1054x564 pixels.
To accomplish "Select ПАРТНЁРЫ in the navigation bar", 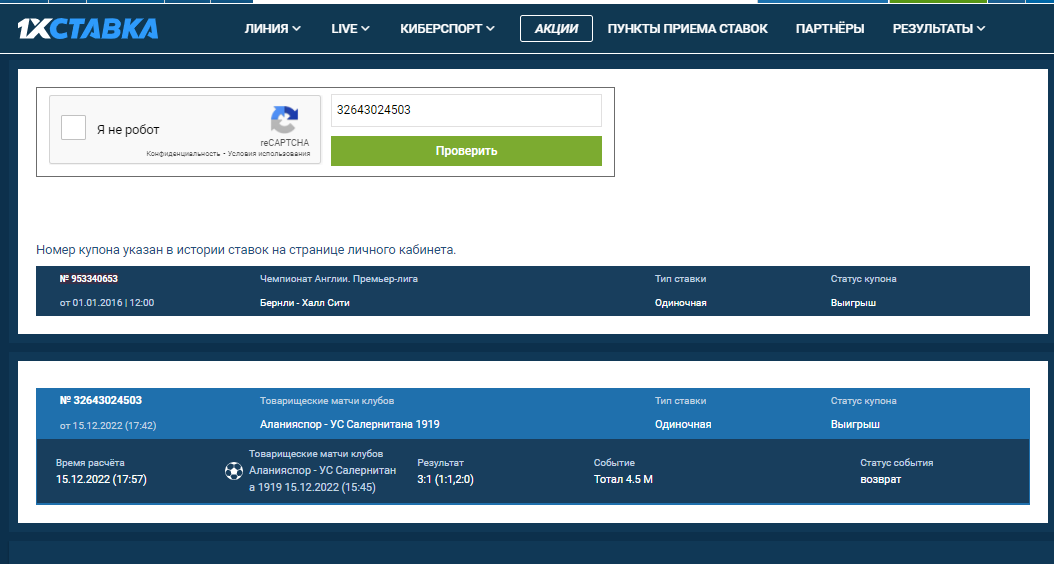I will click(x=830, y=29).
